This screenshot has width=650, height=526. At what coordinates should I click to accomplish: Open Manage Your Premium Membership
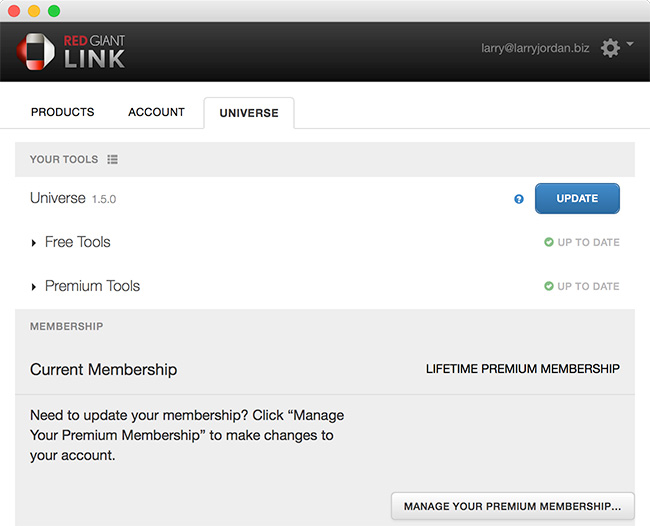[513, 506]
